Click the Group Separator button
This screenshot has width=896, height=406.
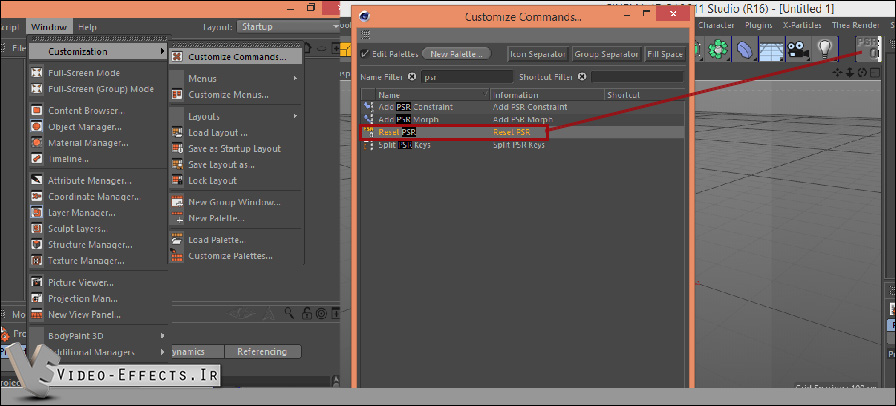pos(606,54)
